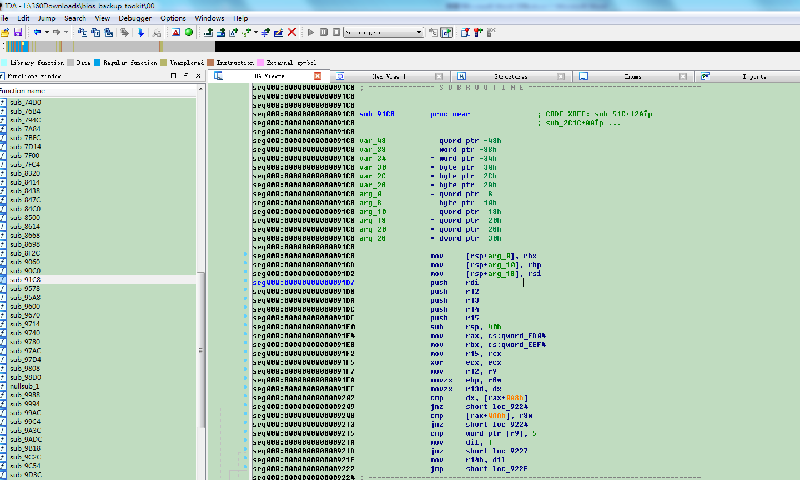Image resolution: width=800 pixels, height=480 pixels.
Task: Click the back navigation arrow icon
Action: tap(36, 32)
